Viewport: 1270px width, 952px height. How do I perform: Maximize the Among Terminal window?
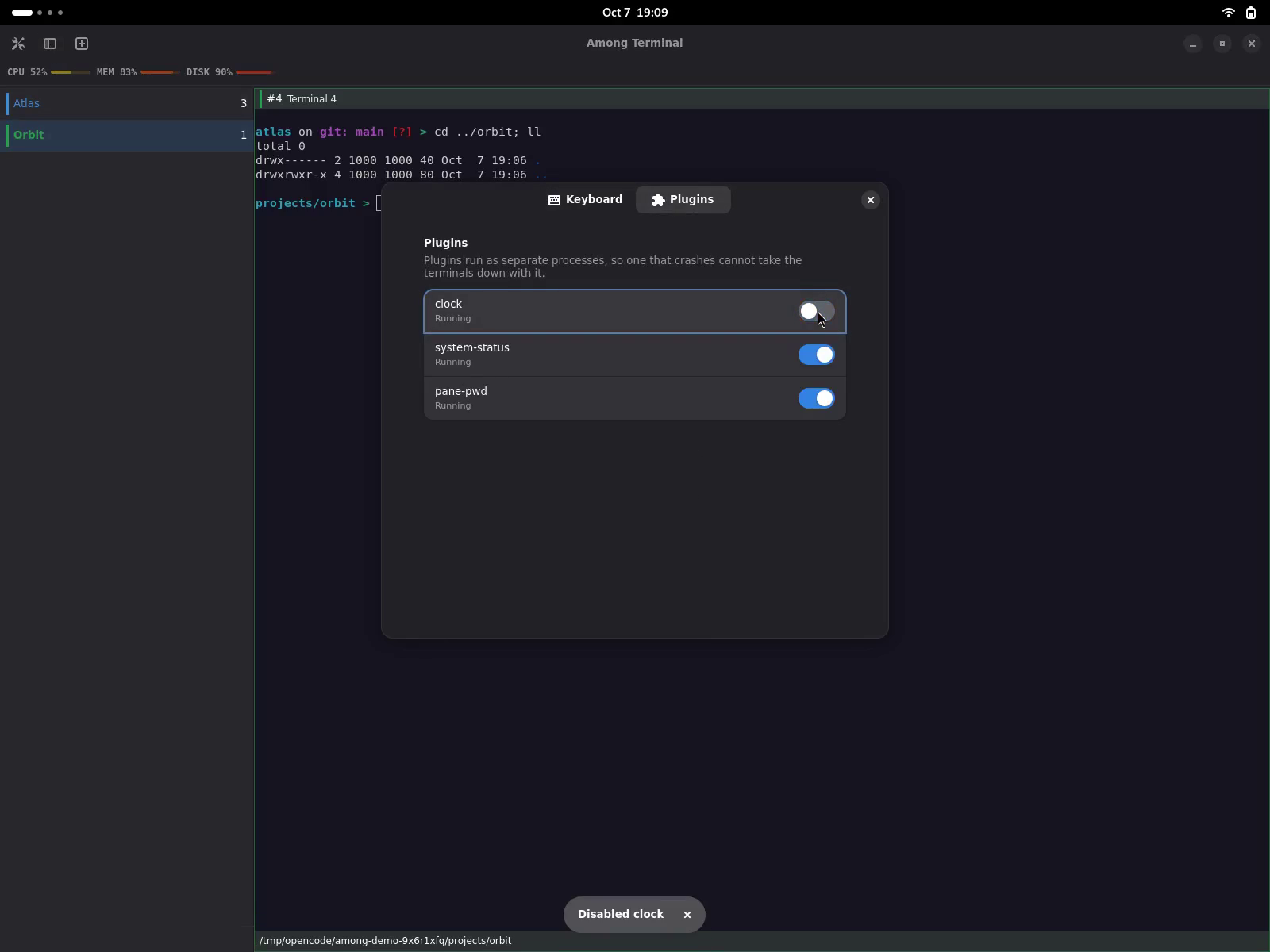coord(1222,44)
